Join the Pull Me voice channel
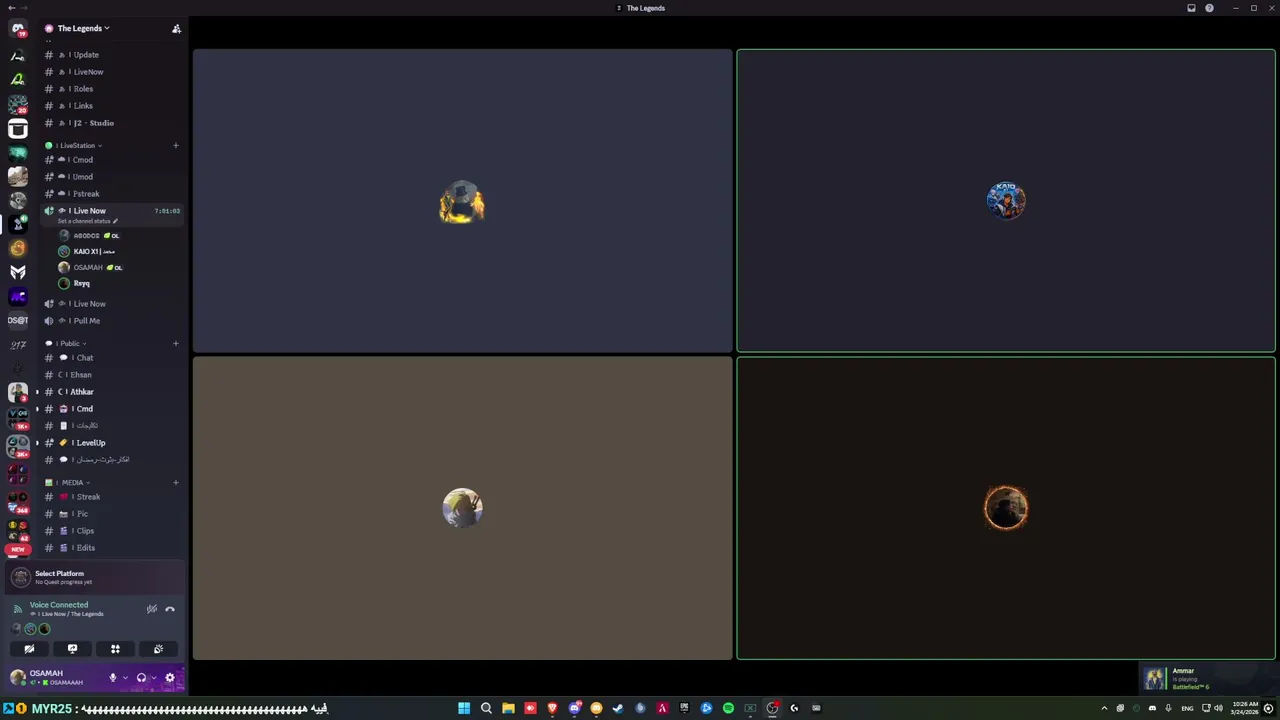Viewport: 1280px width, 720px height. (112, 321)
